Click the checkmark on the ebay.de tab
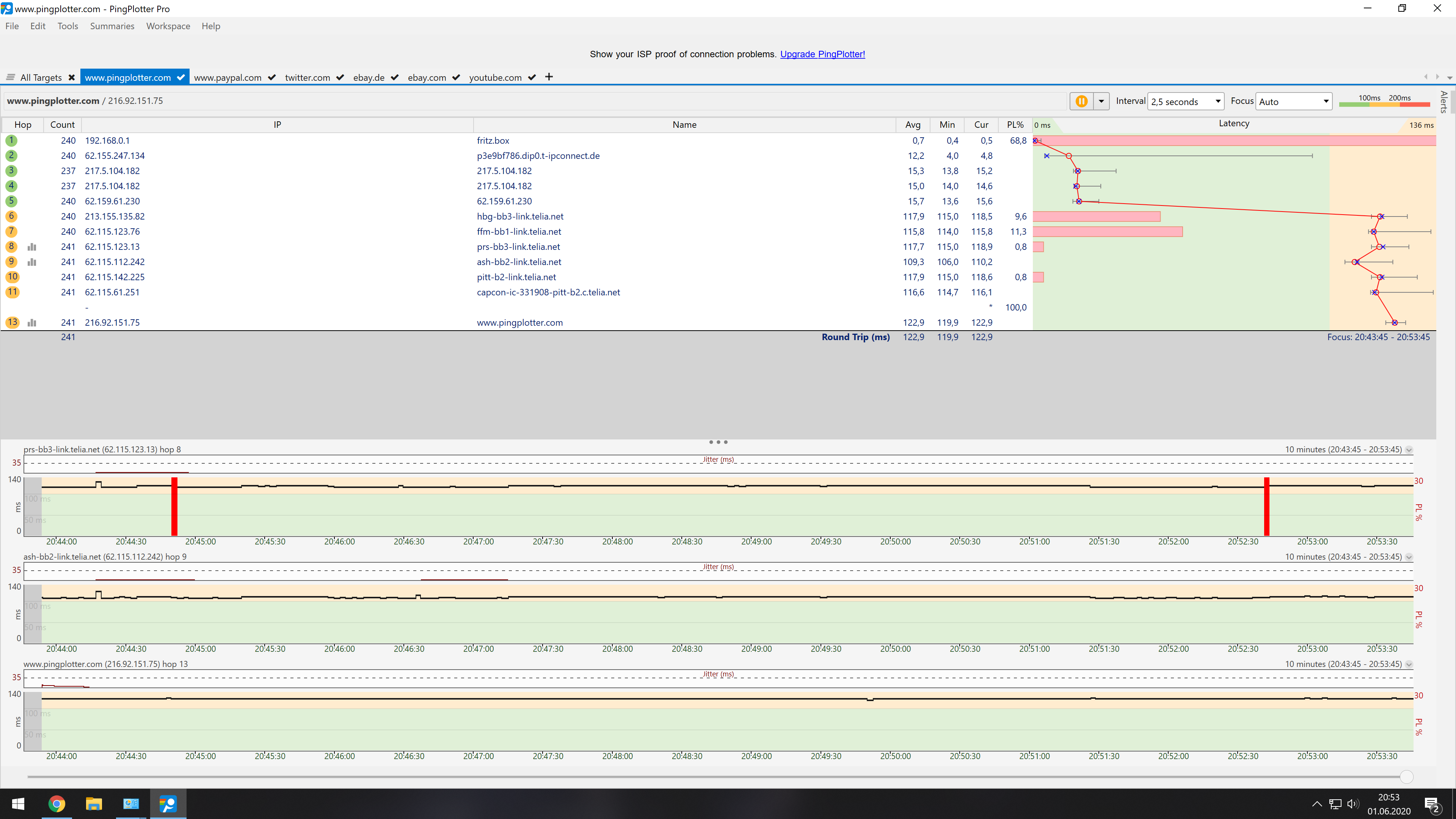The height and width of the screenshot is (819, 1456). click(394, 77)
